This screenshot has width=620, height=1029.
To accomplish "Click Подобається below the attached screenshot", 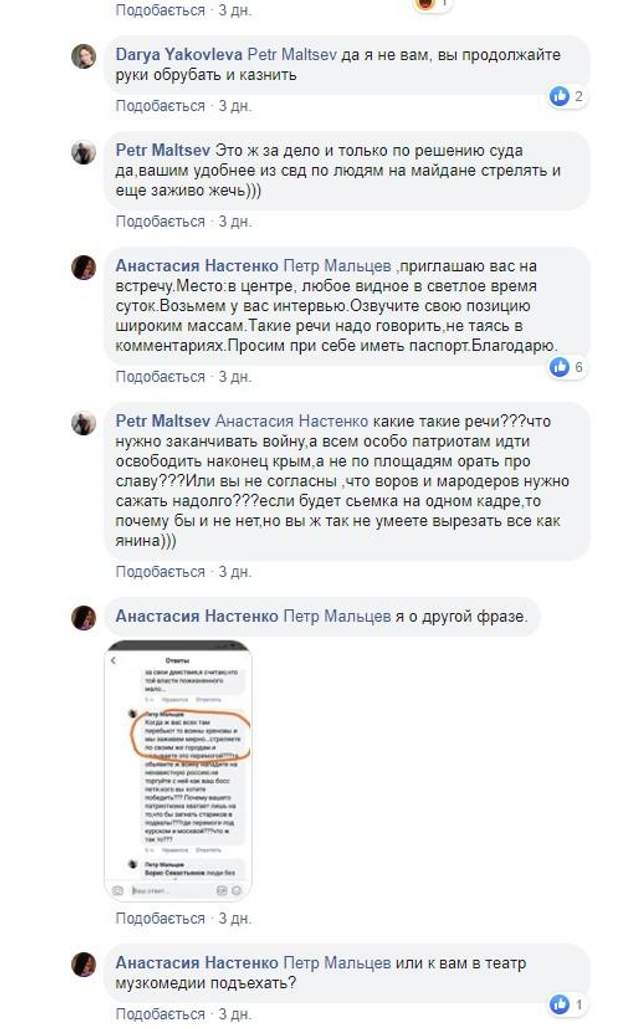I will pyautogui.click(x=160, y=918).
